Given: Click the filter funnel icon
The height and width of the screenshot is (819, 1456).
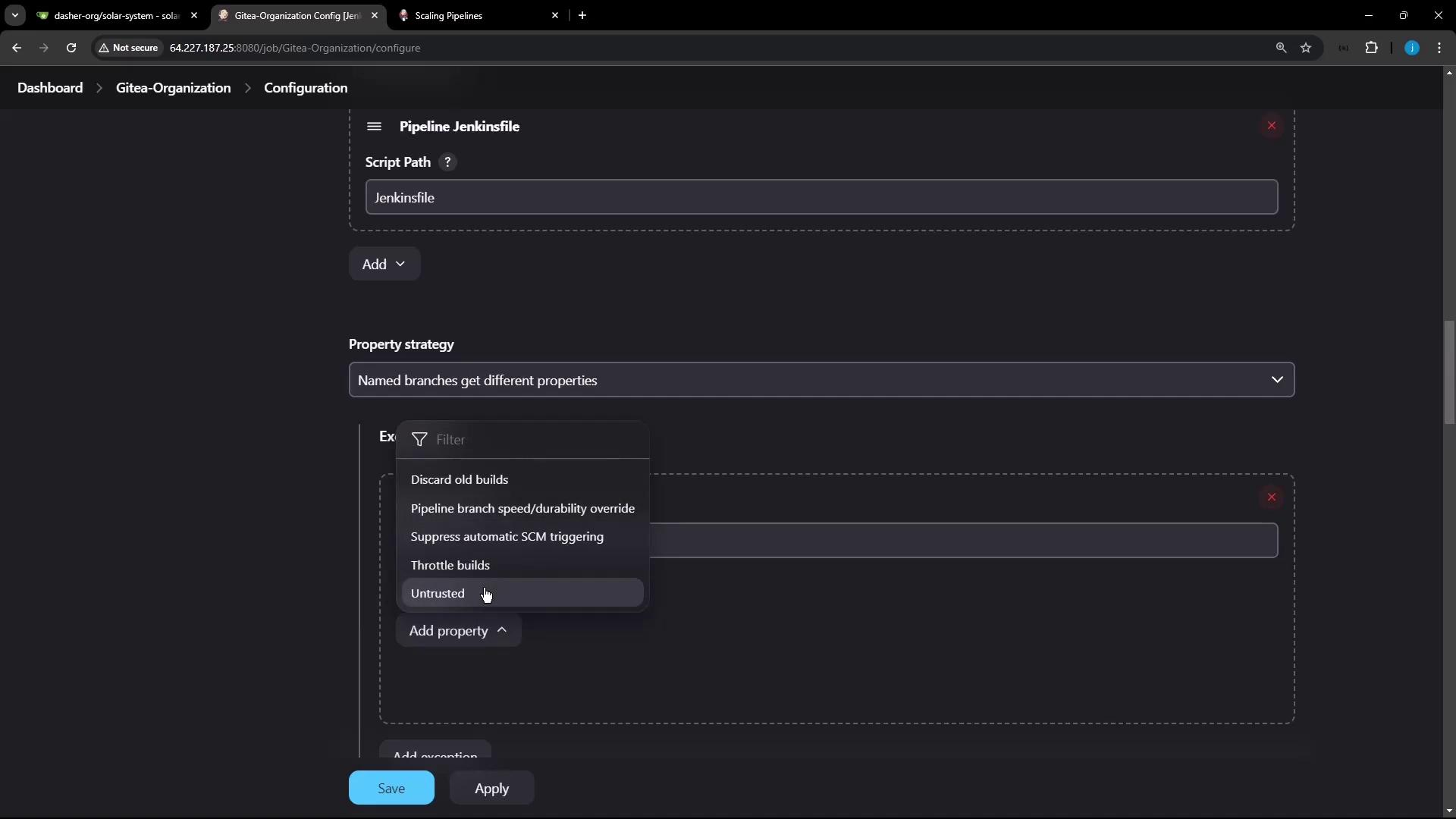Looking at the screenshot, I should (x=419, y=440).
